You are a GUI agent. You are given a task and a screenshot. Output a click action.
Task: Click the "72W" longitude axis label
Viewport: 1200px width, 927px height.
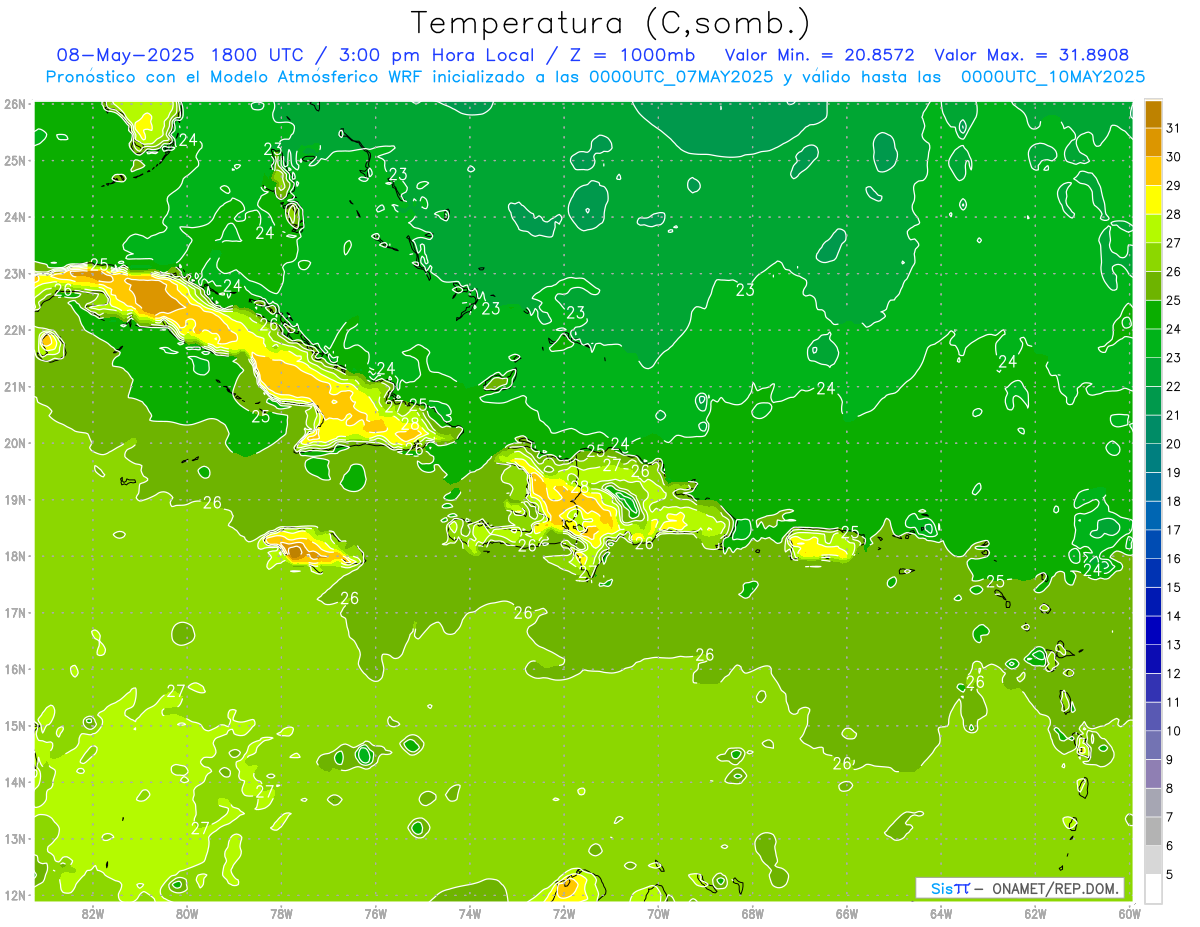pyautogui.click(x=564, y=913)
